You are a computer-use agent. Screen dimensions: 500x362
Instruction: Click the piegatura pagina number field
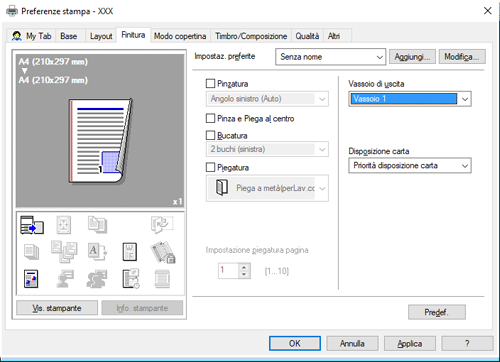click(228, 271)
